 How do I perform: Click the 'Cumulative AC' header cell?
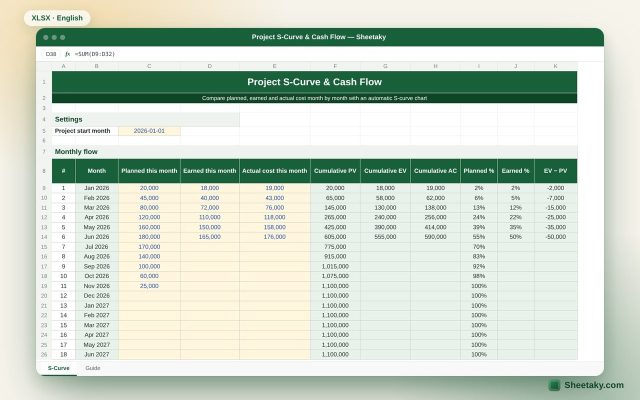(x=436, y=171)
